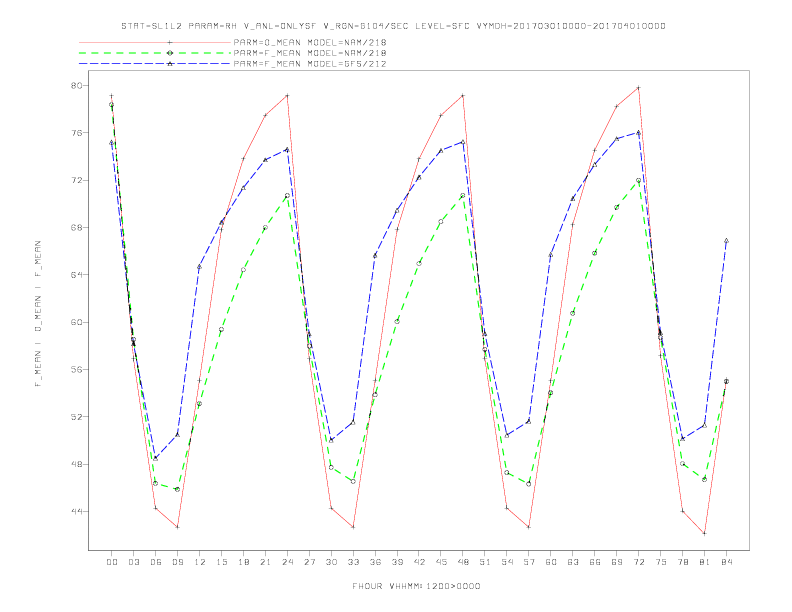The width and height of the screenshot is (792, 612).
Task: Click x-axis tick label 00
Action: click(x=112, y=562)
